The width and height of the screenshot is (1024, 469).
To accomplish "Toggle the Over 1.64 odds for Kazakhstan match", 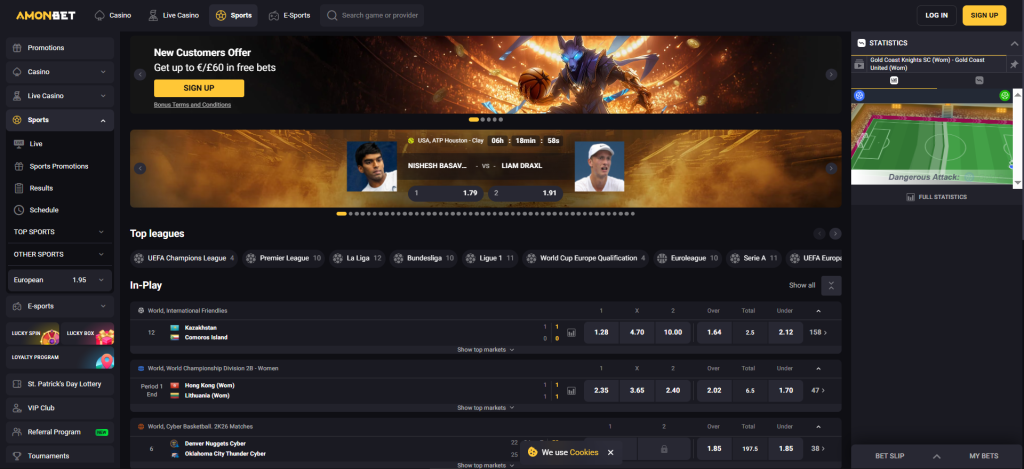I will coord(714,332).
